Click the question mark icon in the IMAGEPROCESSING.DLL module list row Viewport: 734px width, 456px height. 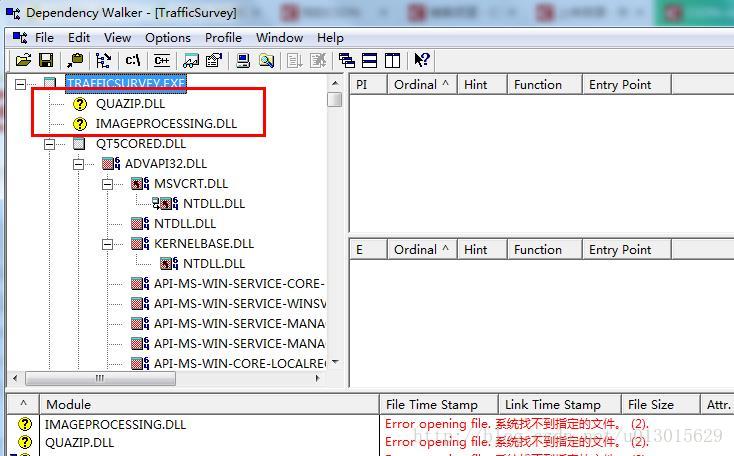24,424
